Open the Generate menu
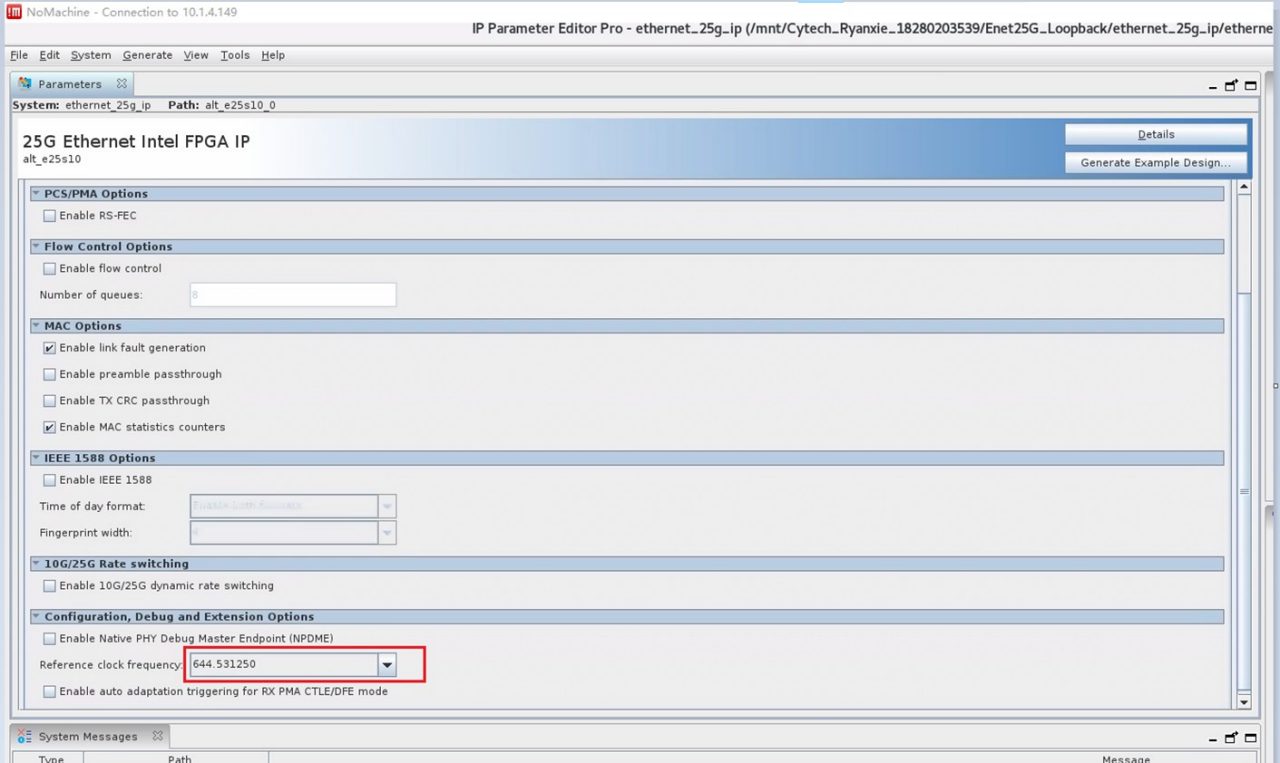The height and width of the screenshot is (763, 1280). (147, 55)
